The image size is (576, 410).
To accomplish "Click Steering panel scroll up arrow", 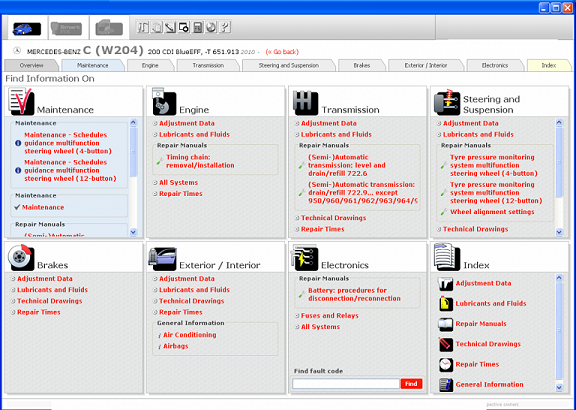I will (559, 123).
